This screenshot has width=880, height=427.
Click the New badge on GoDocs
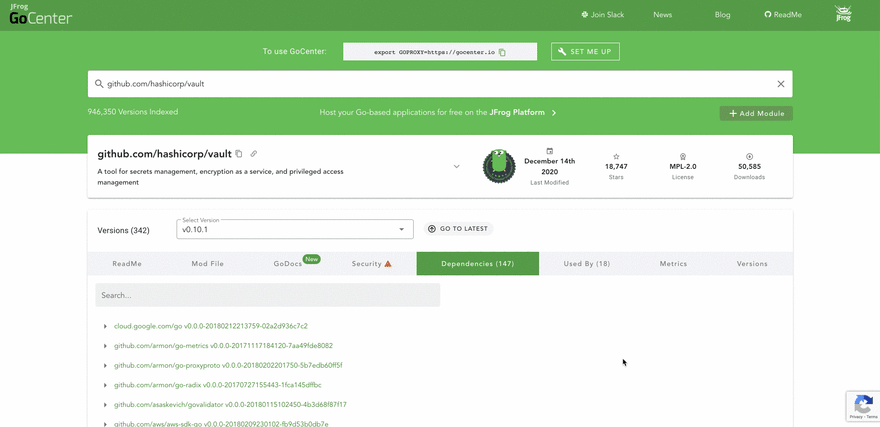(x=311, y=259)
